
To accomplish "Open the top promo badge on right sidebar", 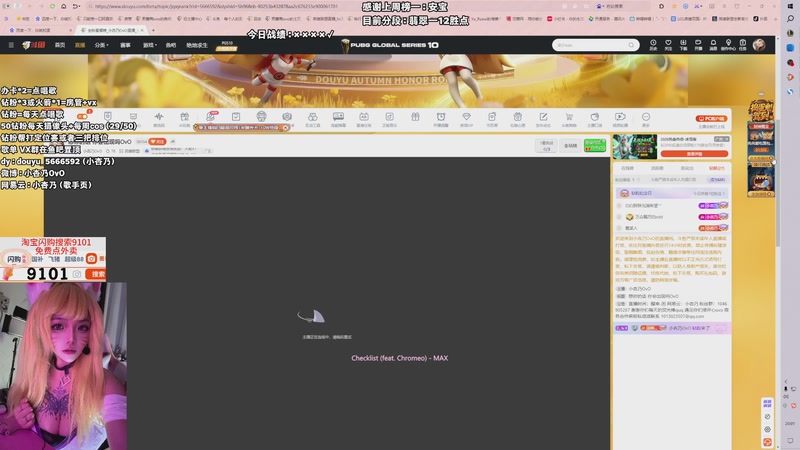I will tap(761, 111).
